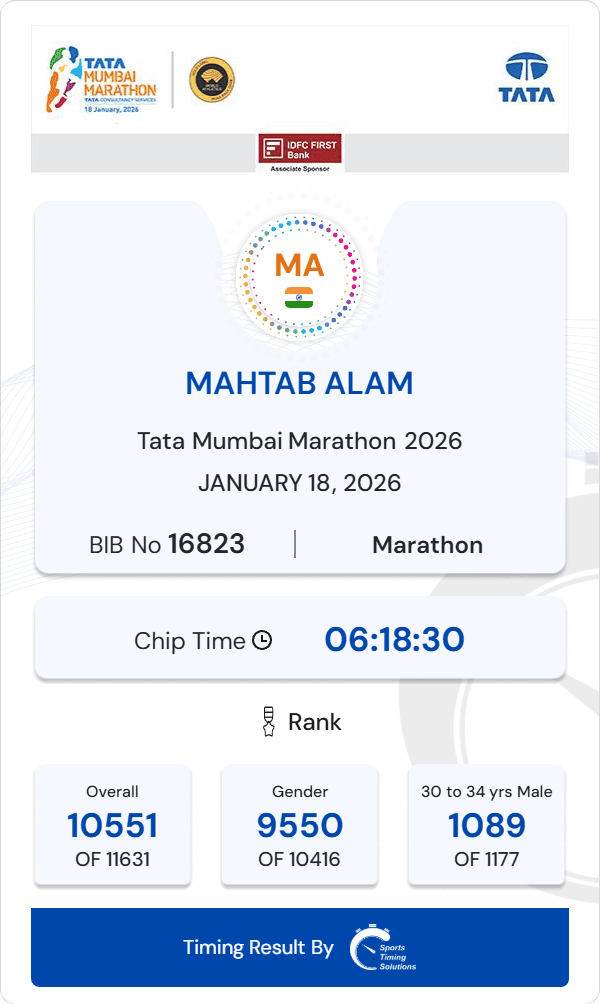The width and height of the screenshot is (600, 1004).
Task: Click the MA avatar circle
Action: [300, 275]
